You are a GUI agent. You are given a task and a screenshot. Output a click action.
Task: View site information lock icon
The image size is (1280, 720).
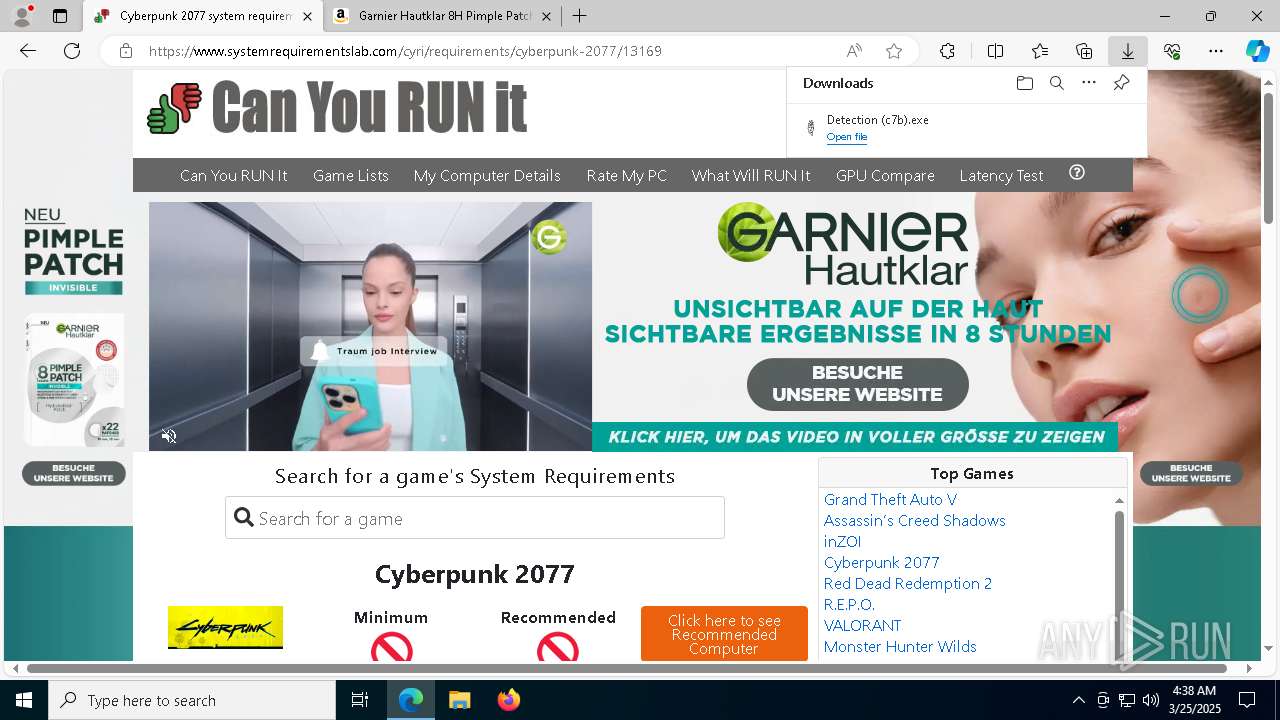click(126, 51)
